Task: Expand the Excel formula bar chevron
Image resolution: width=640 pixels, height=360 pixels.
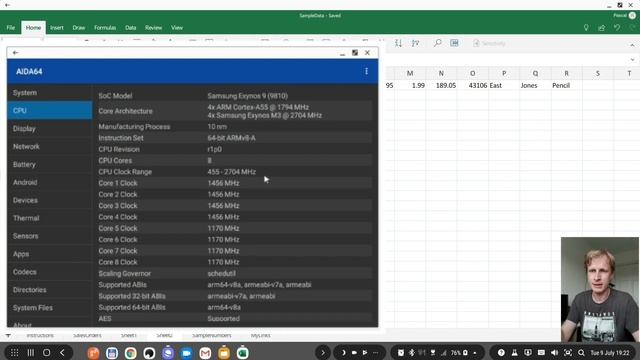Action: pos(632,60)
